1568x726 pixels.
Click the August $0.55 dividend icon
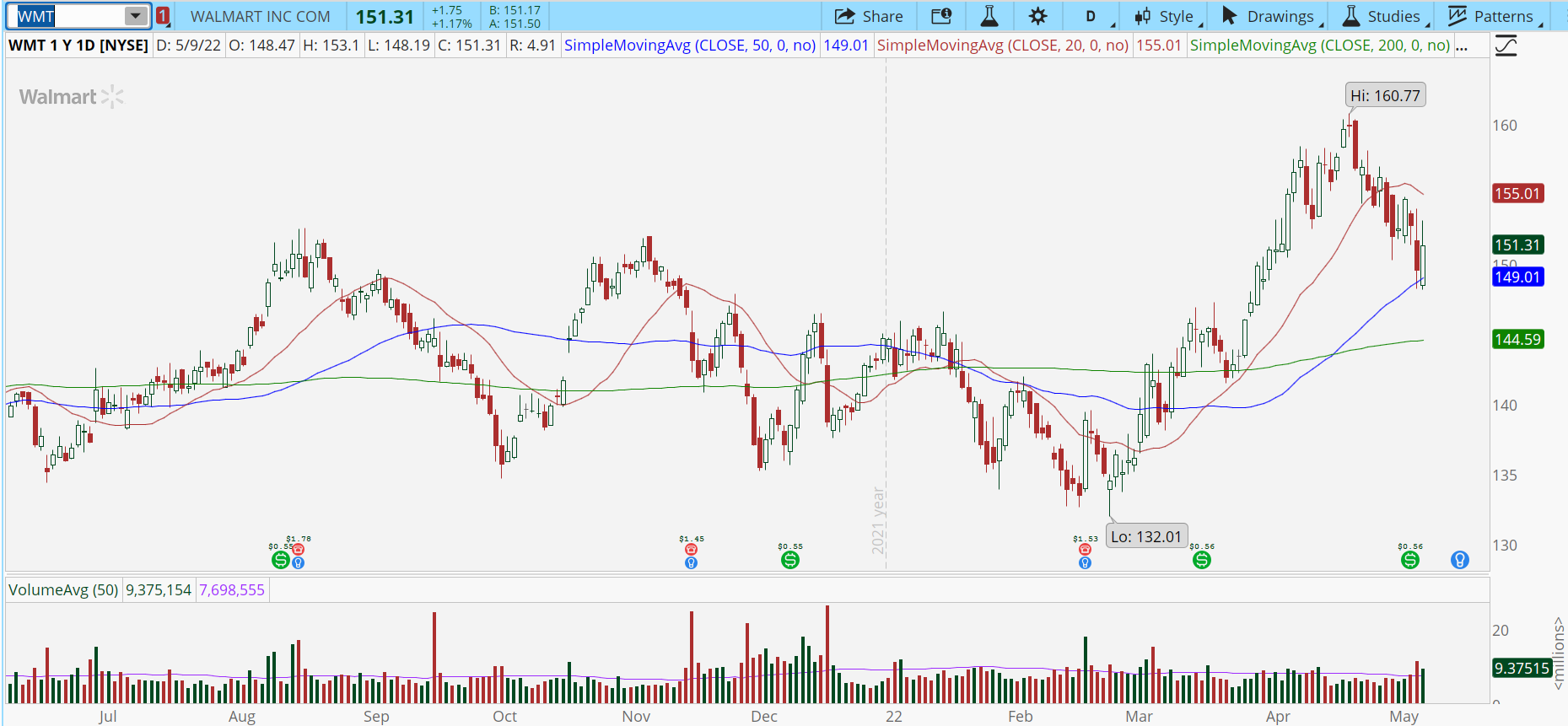click(x=280, y=560)
